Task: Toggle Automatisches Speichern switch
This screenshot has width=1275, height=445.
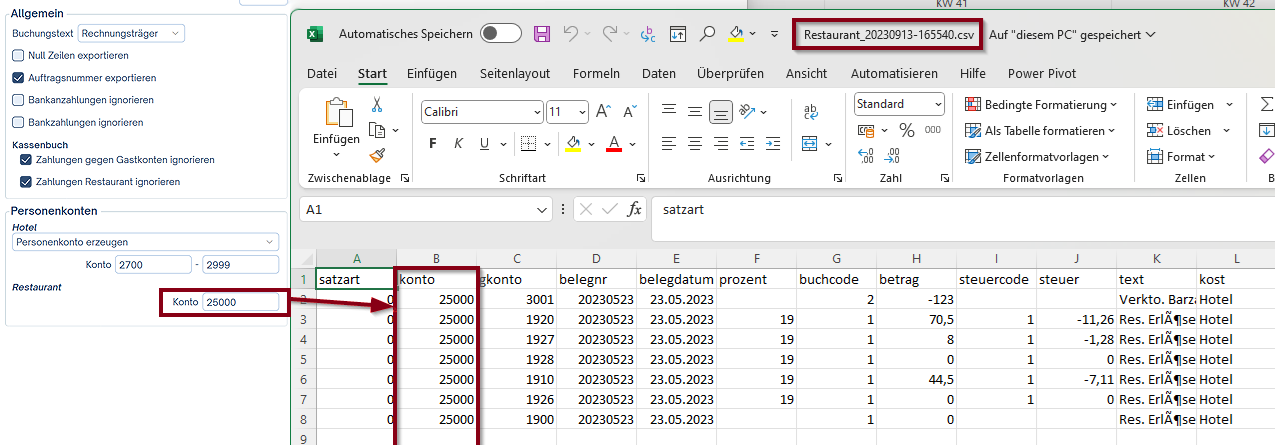Action: tap(501, 34)
